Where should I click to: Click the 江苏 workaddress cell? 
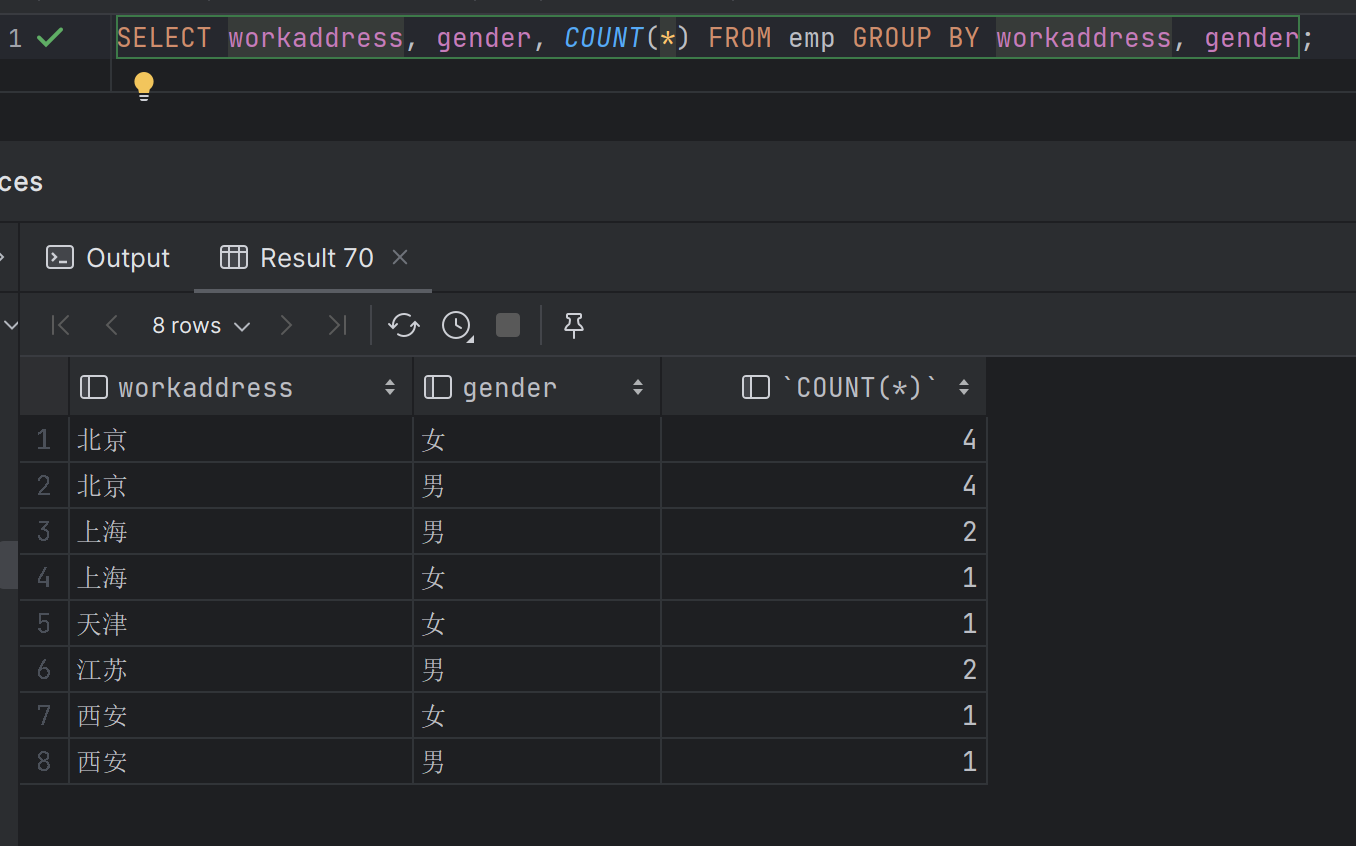point(241,670)
